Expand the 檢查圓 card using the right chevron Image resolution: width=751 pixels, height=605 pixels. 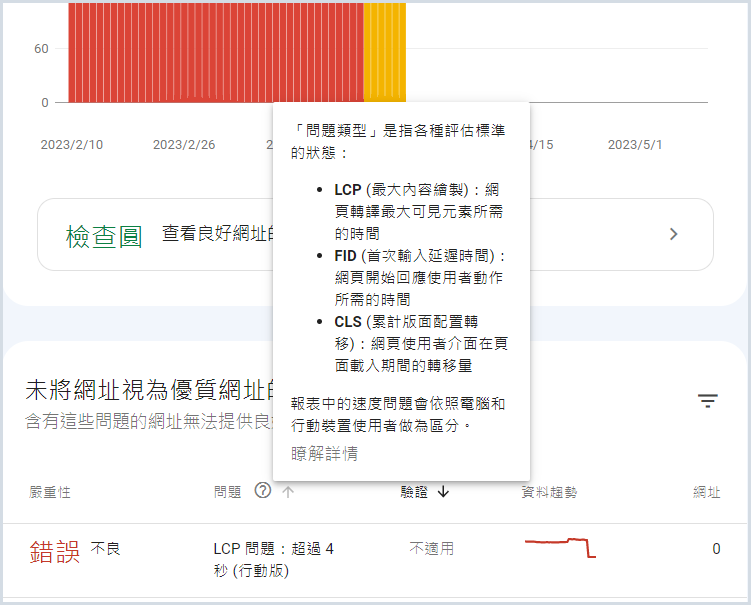(x=673, y=234)
